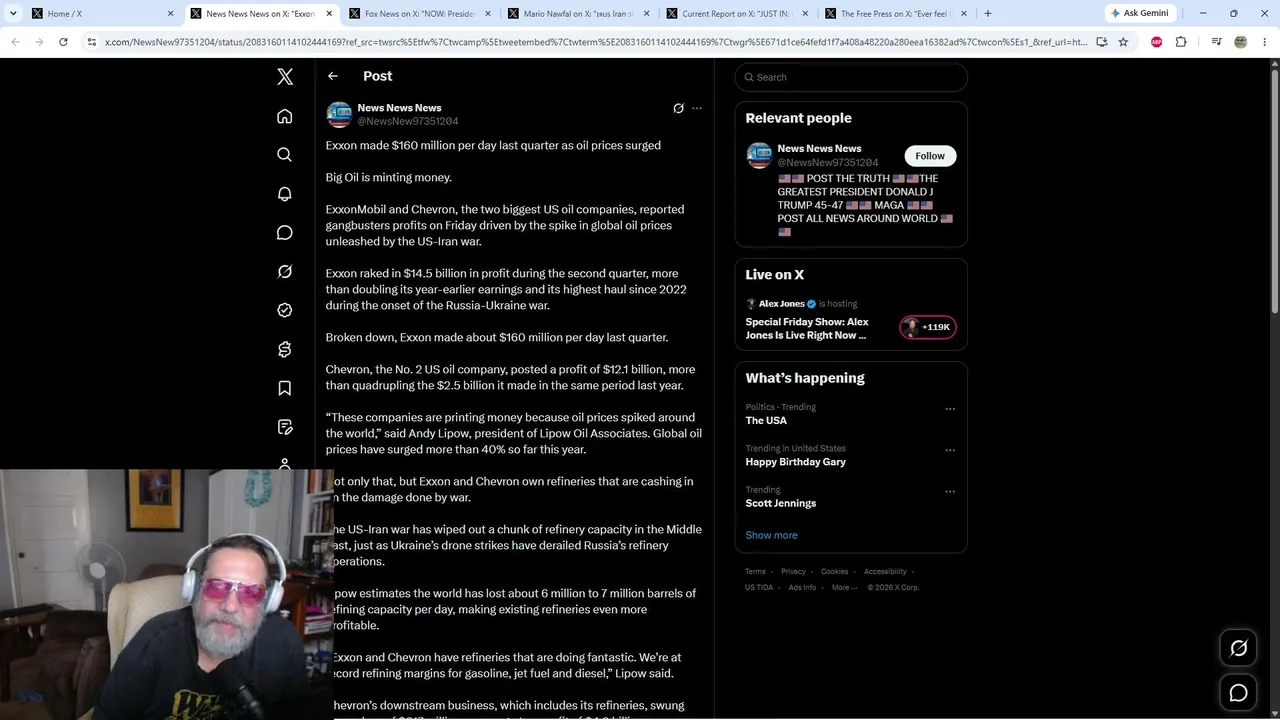
Task: Close the Fox News on X tab
Action: coord(487,14)
